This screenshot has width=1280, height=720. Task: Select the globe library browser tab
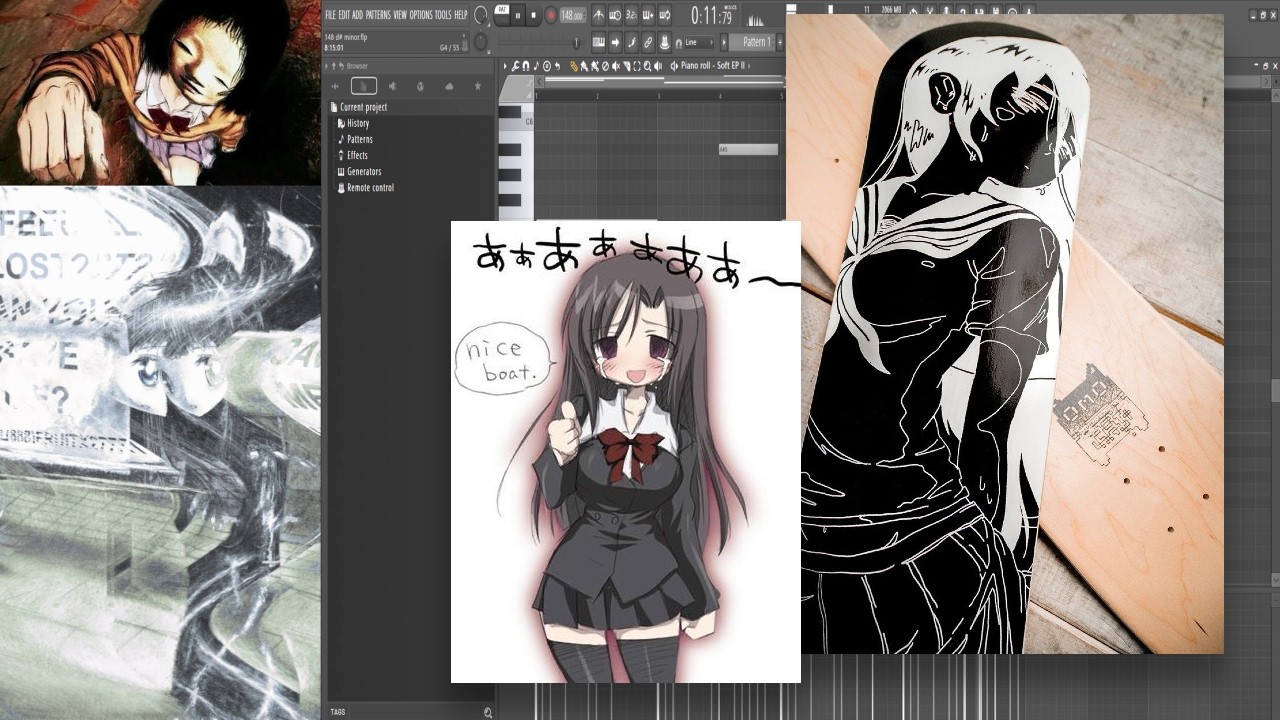click(x=420, y=86)
